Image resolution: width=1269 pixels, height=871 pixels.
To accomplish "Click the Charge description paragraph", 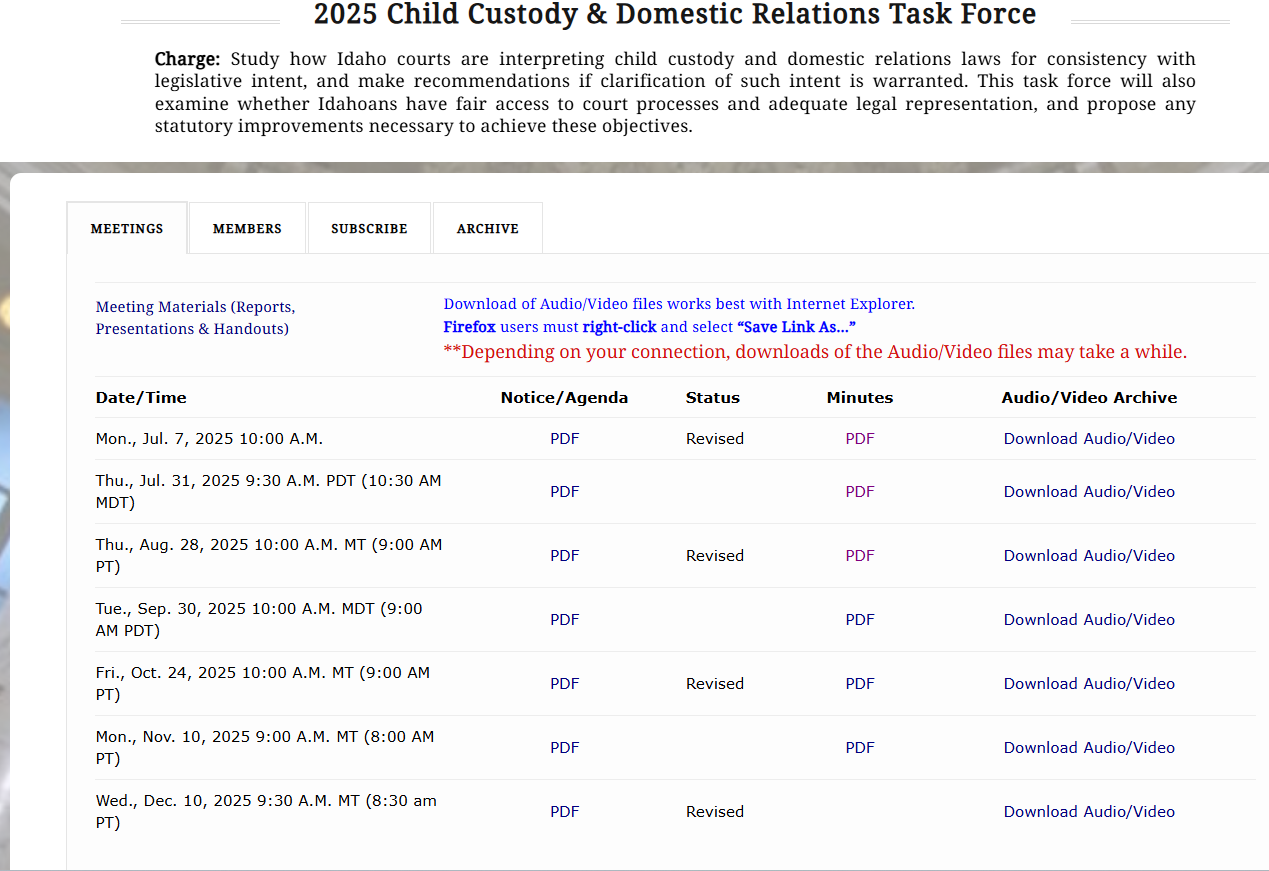I will (x=675, y=93).
